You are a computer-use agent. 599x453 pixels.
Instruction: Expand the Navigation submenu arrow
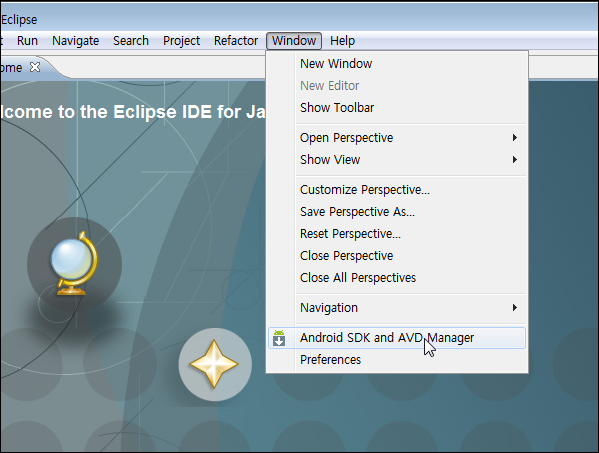pyautogui.click(x=515, y=307)
